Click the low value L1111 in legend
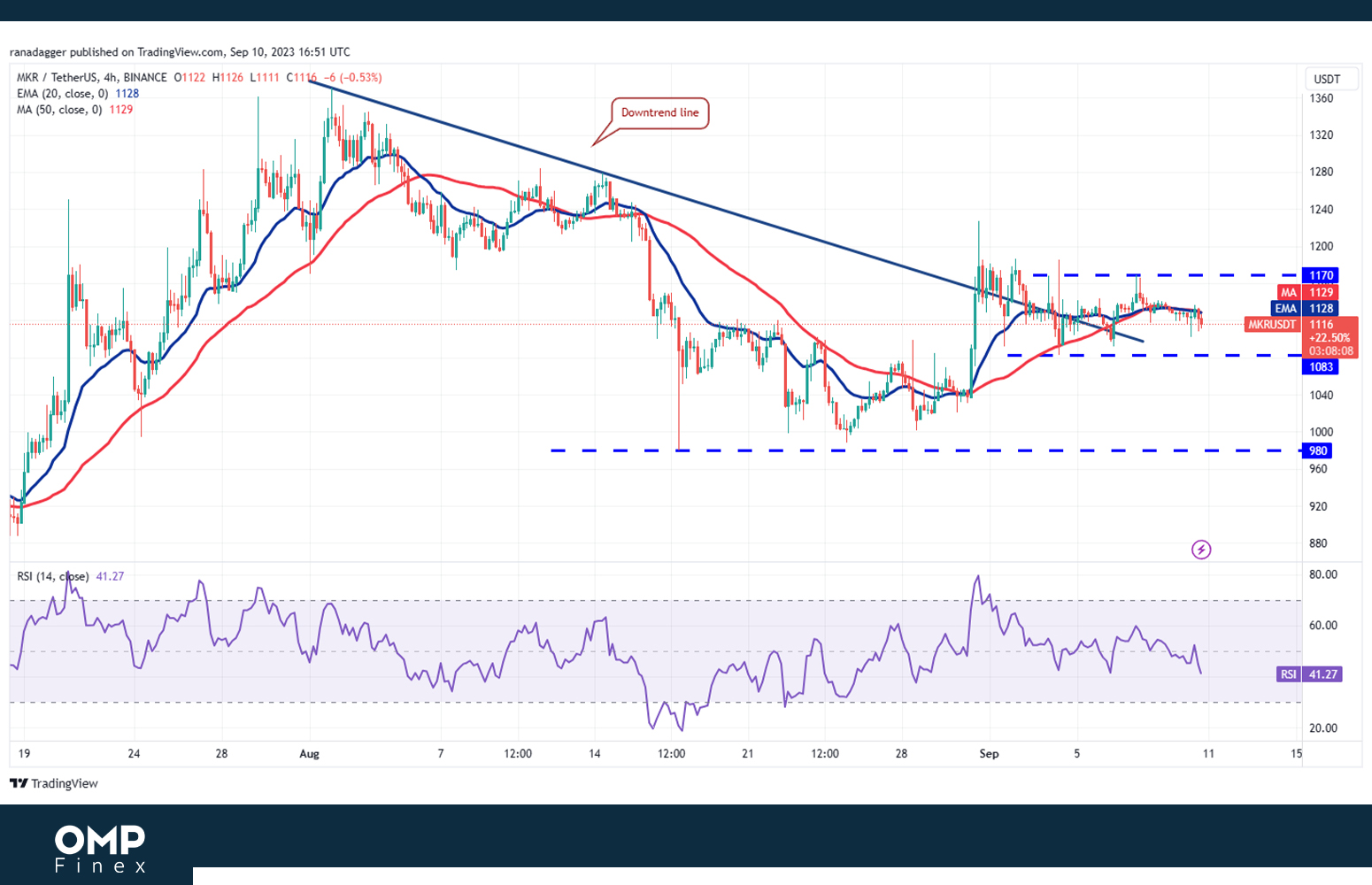 (265, 78)
